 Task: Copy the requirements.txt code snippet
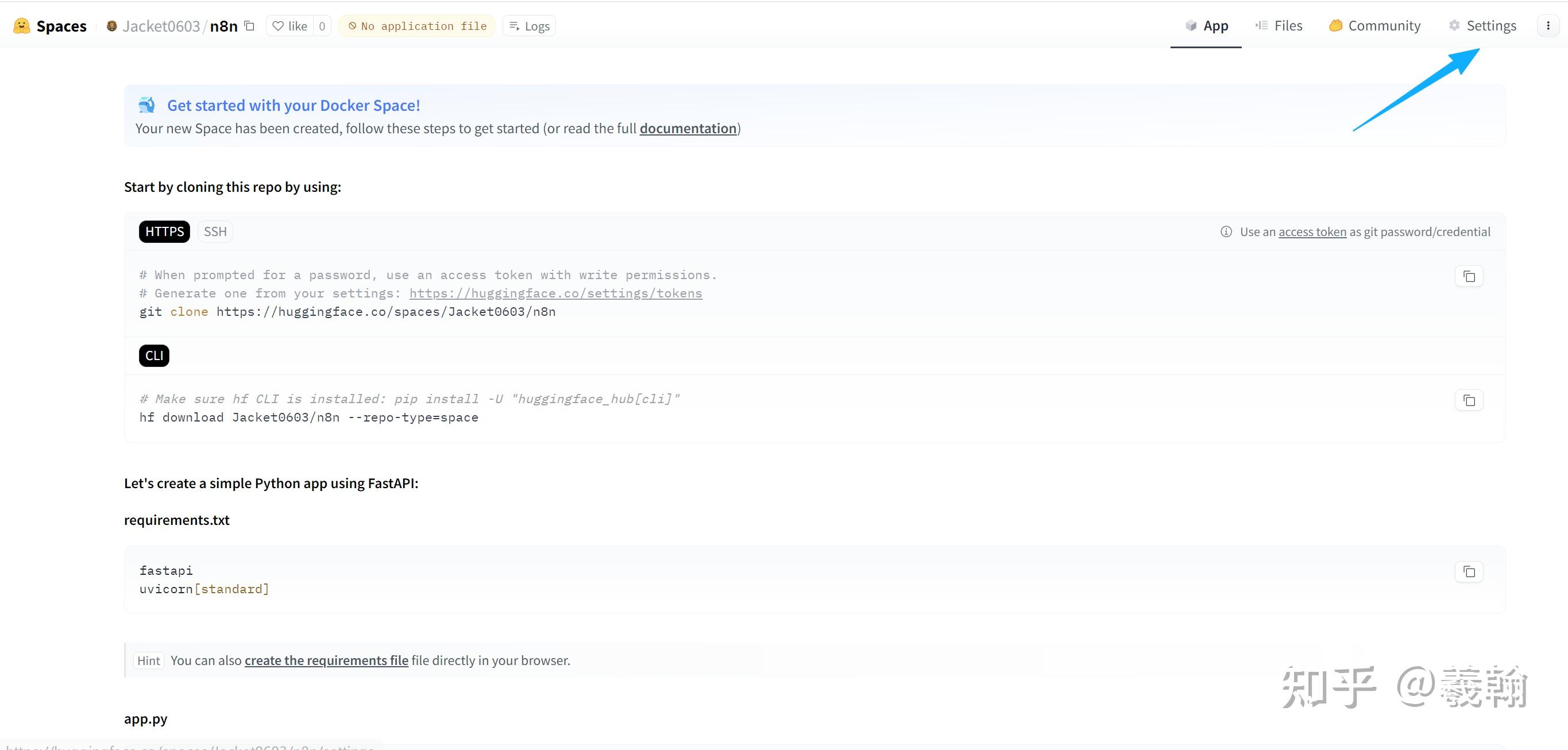click(1469, 571)
